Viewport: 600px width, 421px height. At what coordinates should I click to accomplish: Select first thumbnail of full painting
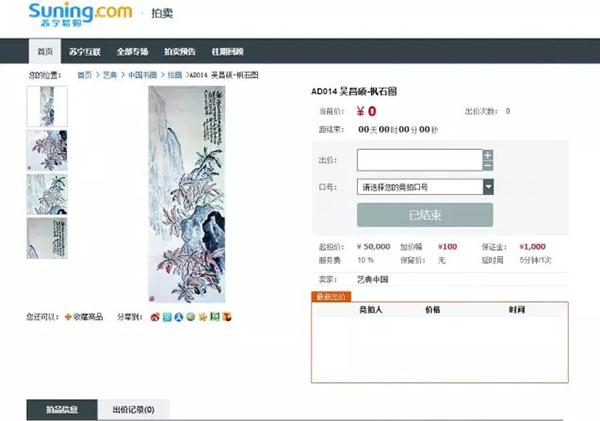[47, 106]
